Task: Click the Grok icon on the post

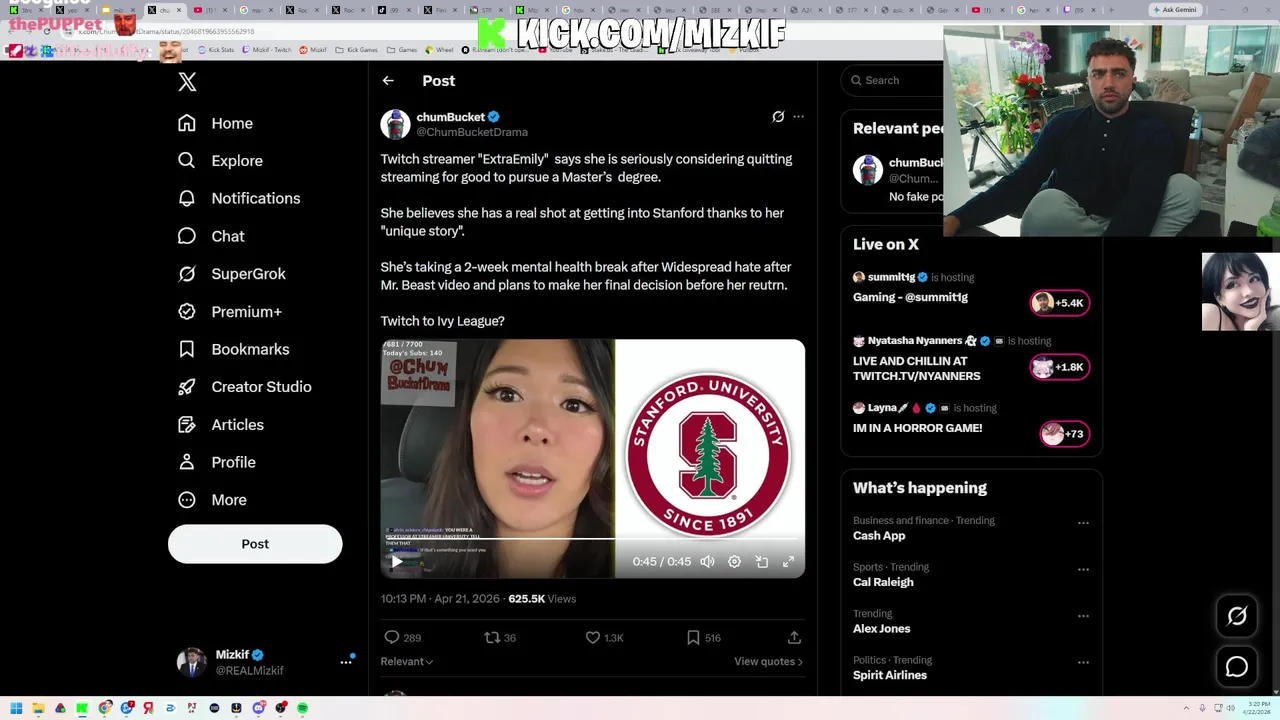Action: click(778, 117)
